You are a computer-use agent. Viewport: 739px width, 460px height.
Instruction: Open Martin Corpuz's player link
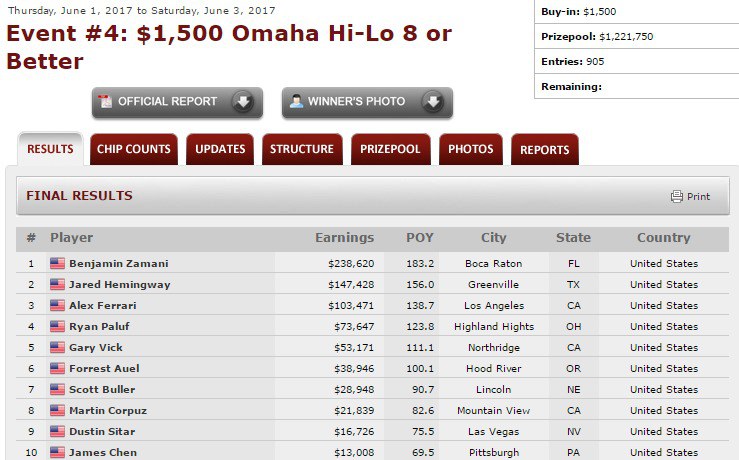[108, 411]
